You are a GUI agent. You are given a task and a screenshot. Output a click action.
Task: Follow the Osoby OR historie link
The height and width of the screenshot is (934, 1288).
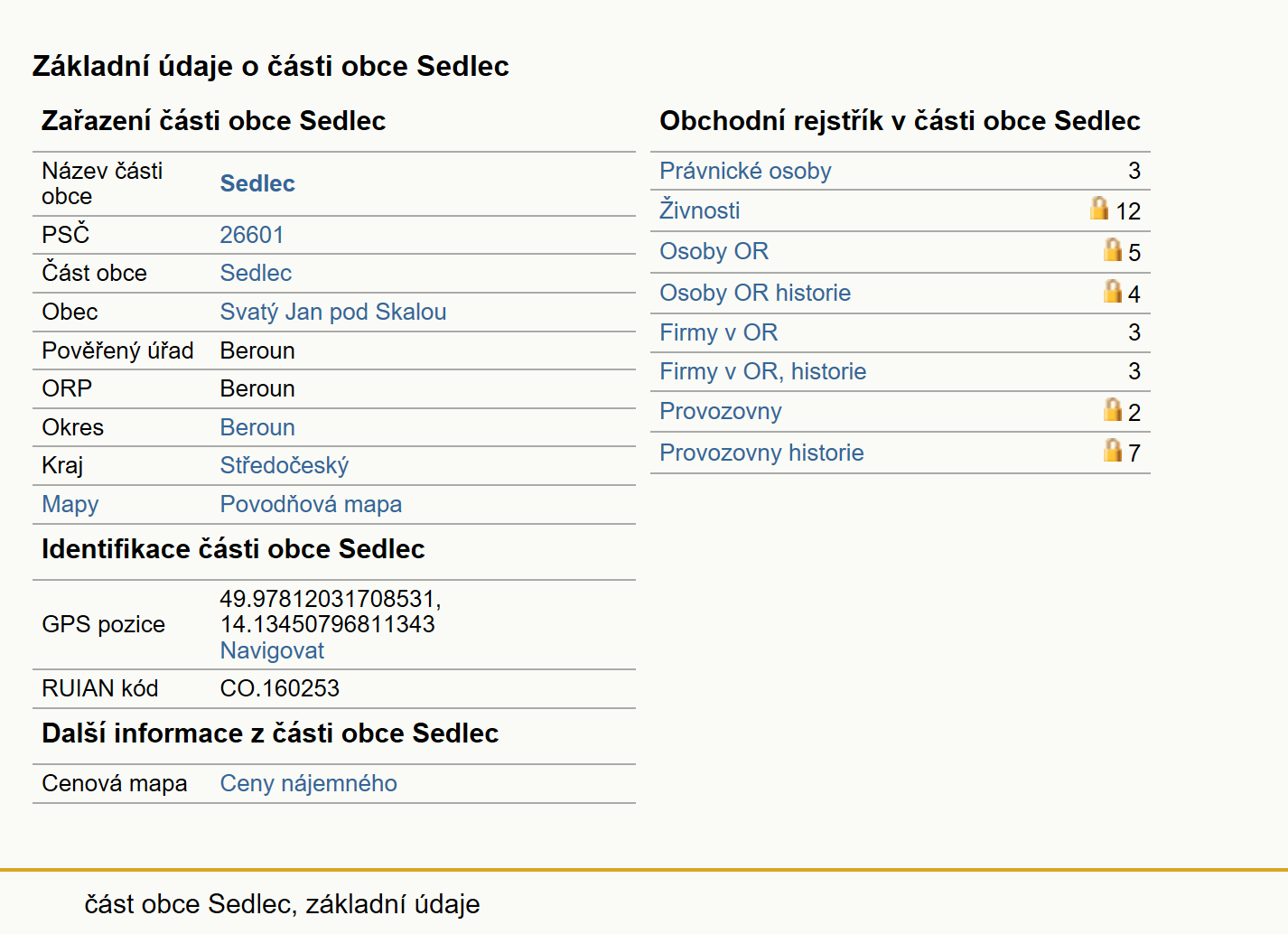coord(755,293)
